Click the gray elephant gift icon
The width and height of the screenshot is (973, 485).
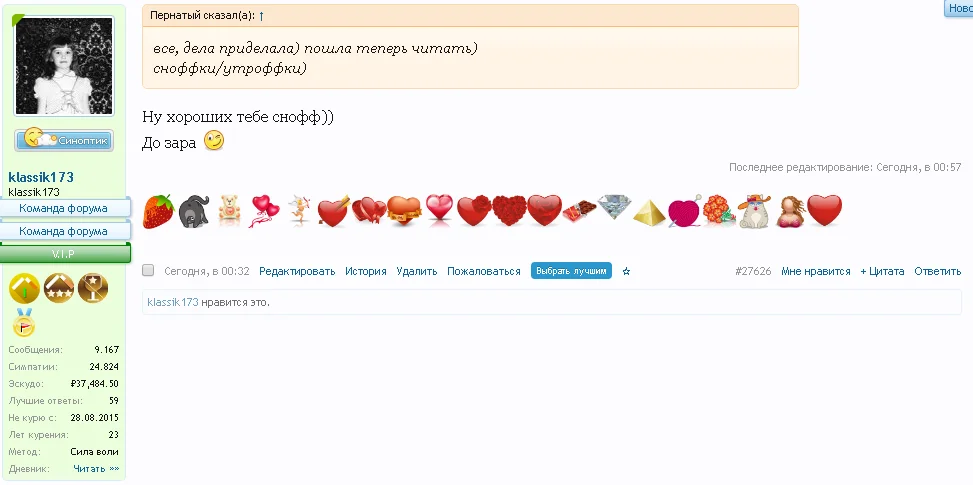(x=194, y=211)
